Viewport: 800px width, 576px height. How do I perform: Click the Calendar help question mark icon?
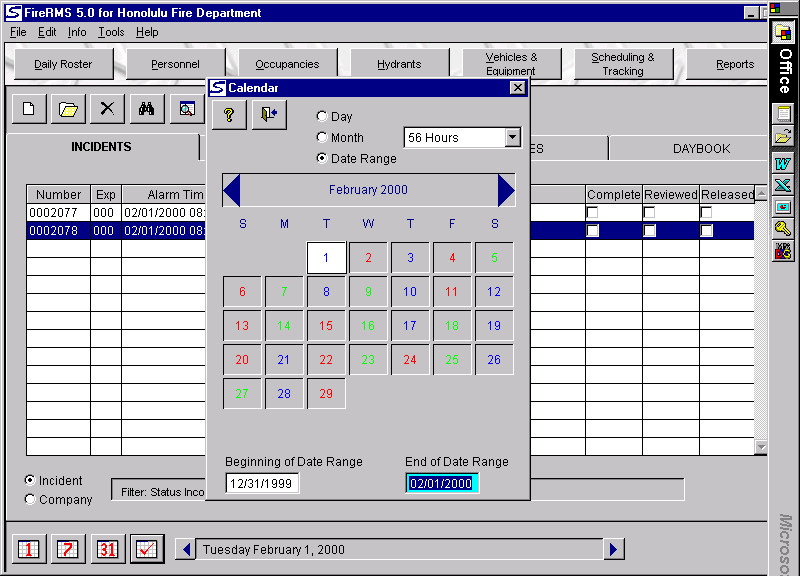tap(228, 115)
